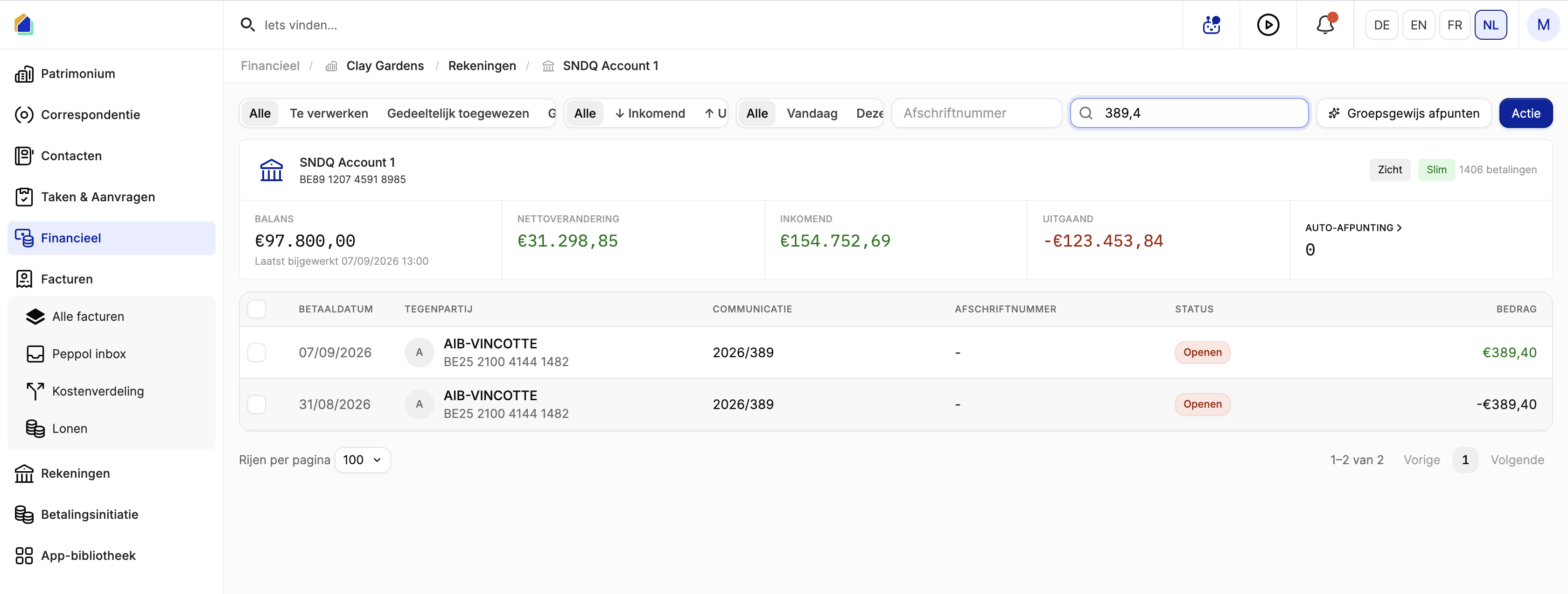Open Alle facturen submenu item
Screen dimensions: 1568x594
click(x=112, y=317)
